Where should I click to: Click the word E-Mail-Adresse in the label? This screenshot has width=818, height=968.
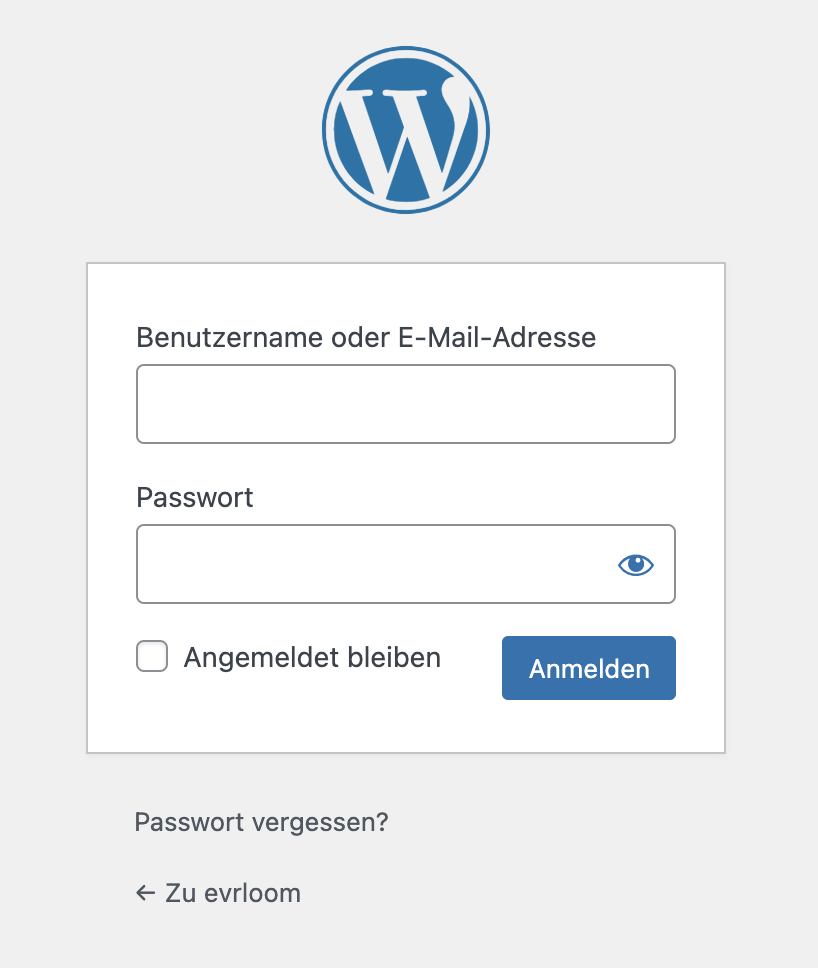497,338
